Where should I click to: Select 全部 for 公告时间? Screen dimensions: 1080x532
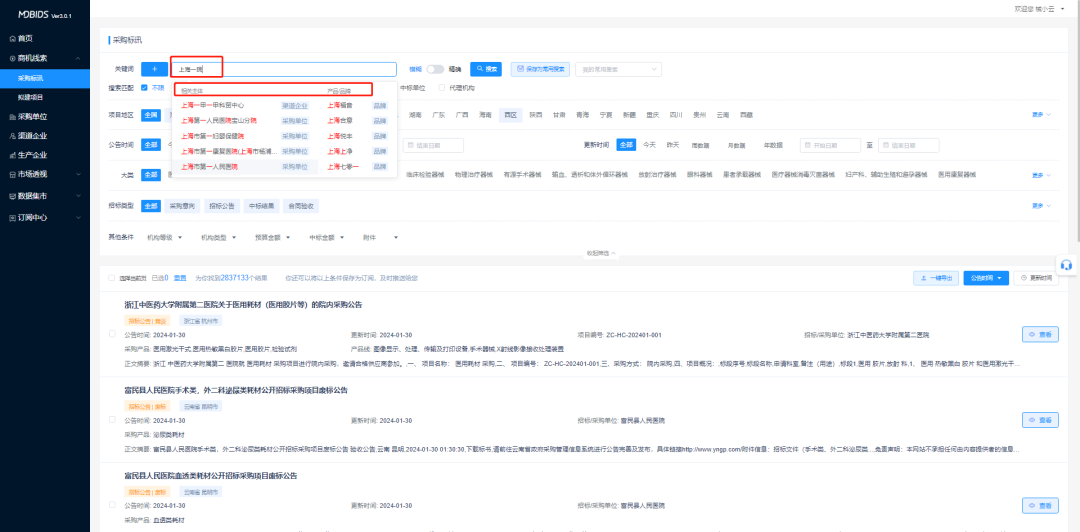(151, 145)
